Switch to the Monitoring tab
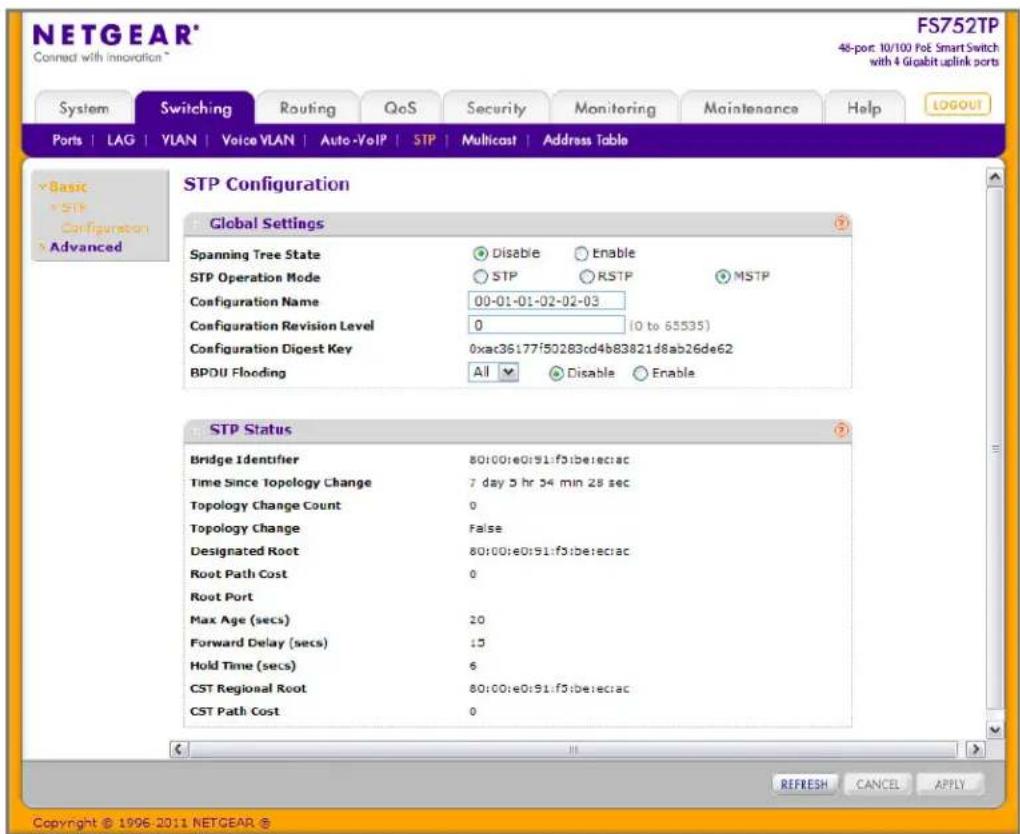Viewport: 1020px width, 834px height. [615, 109]
